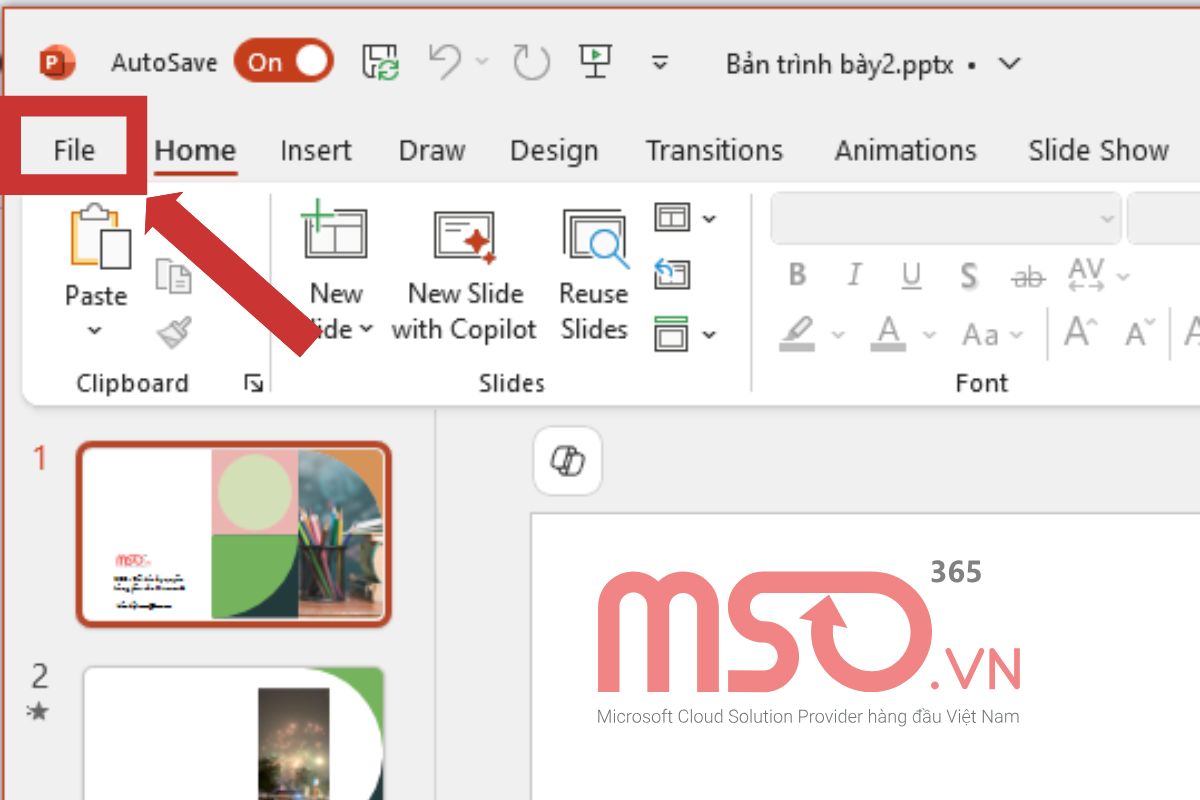Click the Reuse Slides button
1200x800 pixels.
[x=594, y=274]
